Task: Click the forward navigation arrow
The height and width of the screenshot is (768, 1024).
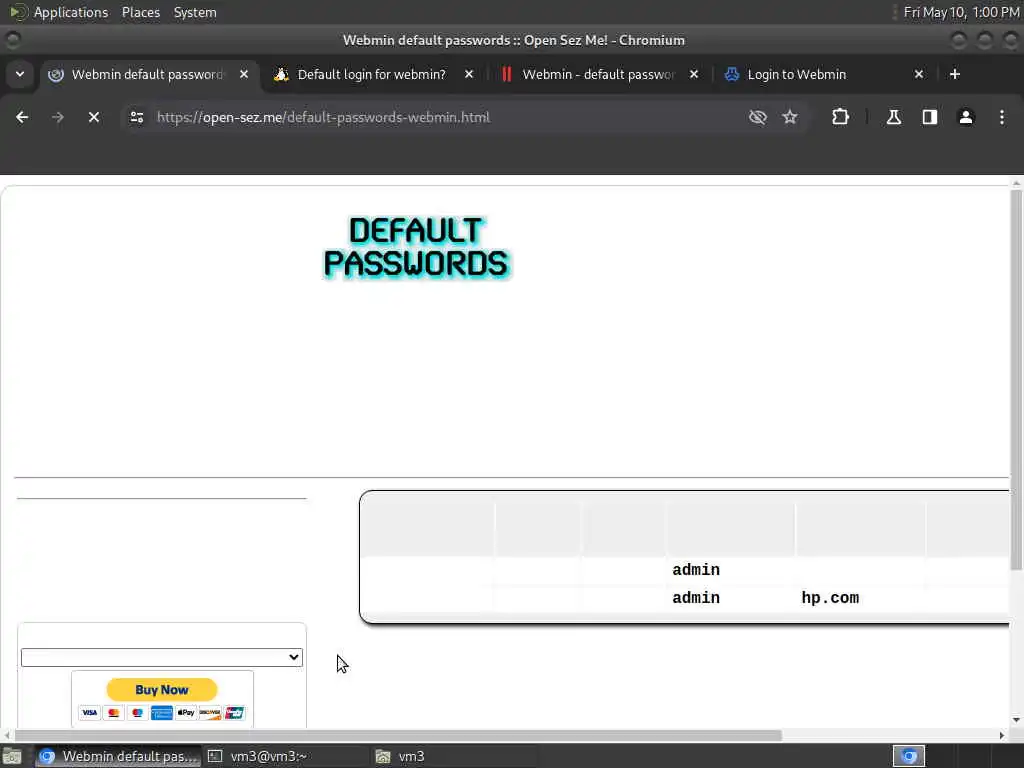Action: (57, 117)
